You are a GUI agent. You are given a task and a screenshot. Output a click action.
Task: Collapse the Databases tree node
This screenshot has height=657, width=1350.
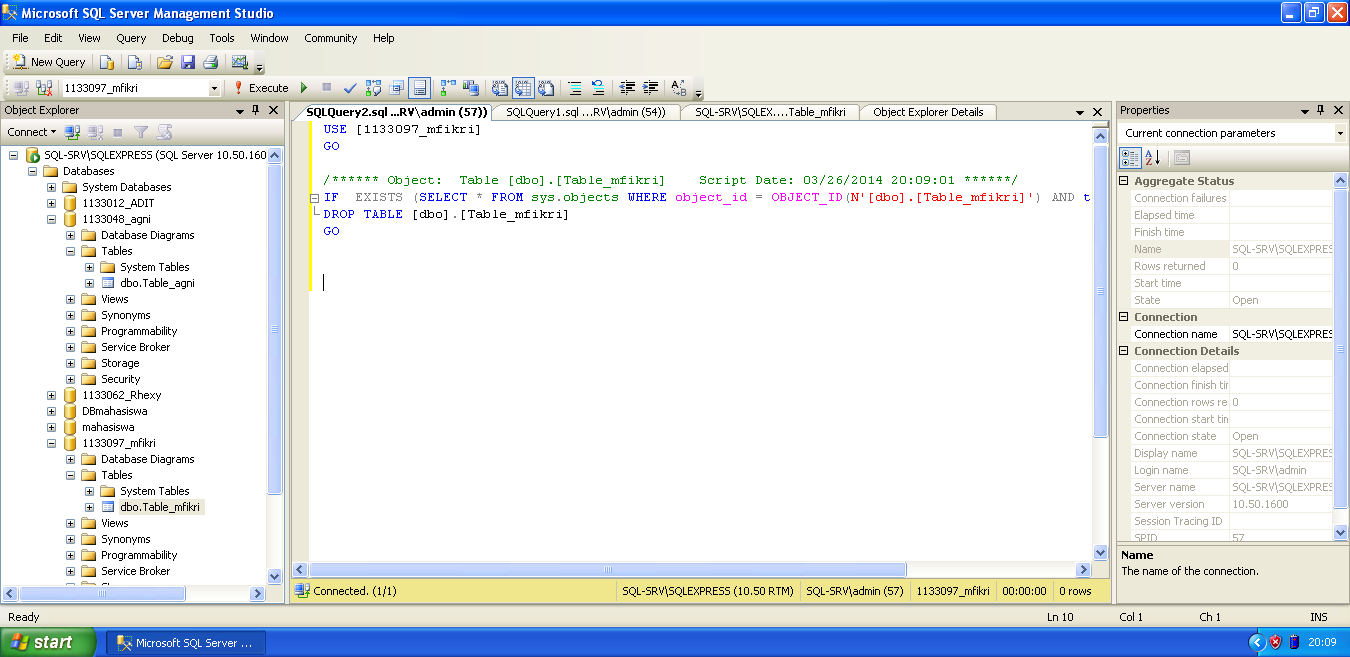pyautogui.click(x=33, y=171)
